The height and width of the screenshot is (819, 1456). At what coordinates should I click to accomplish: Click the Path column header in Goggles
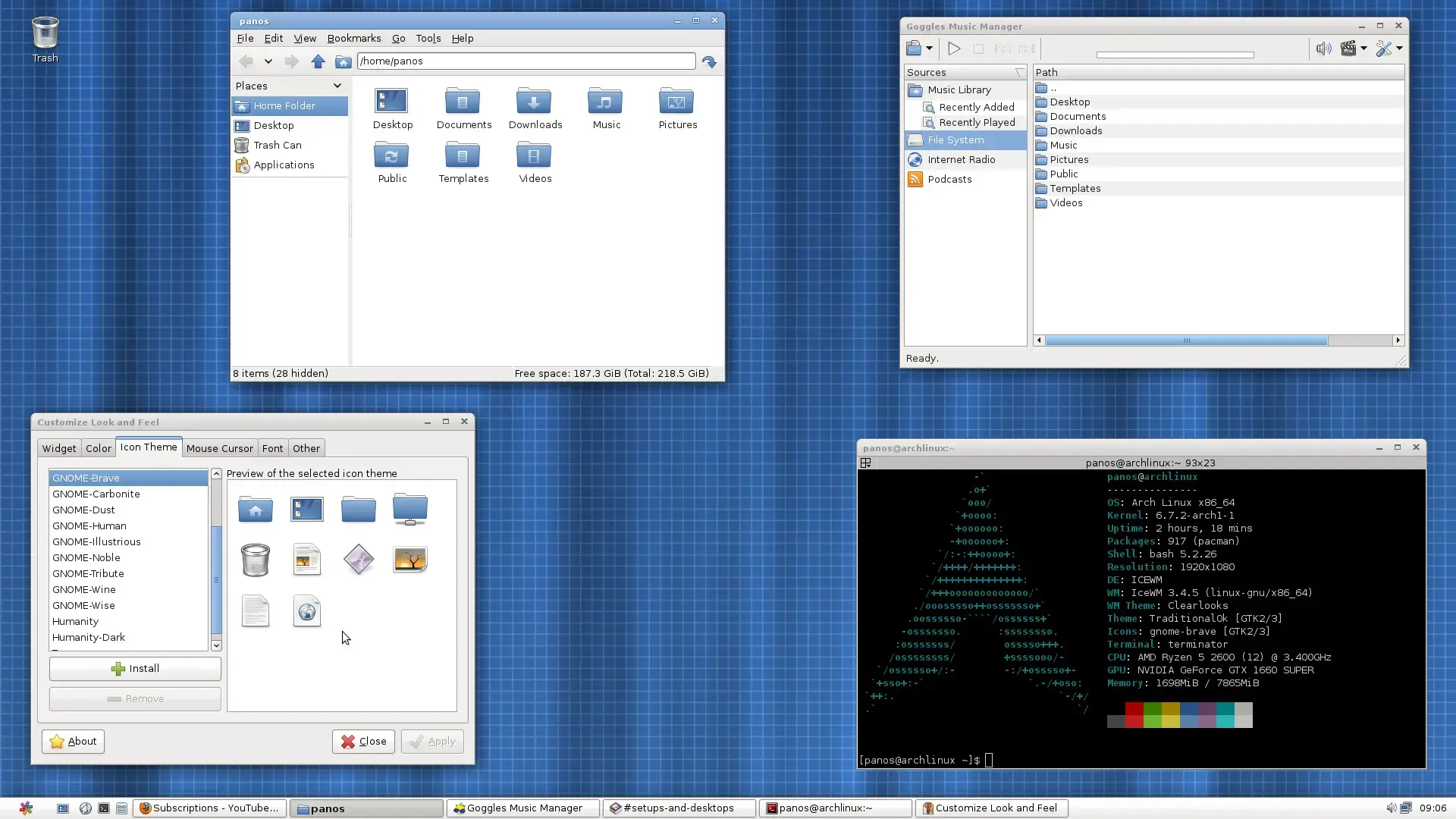[x=1218, y=73]
